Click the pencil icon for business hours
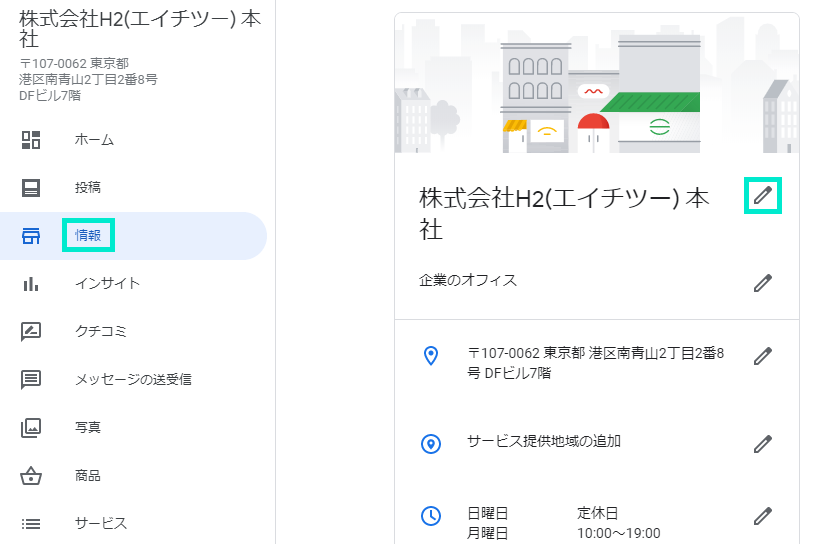The image size is (815, 544). click(x=763, y=516)
